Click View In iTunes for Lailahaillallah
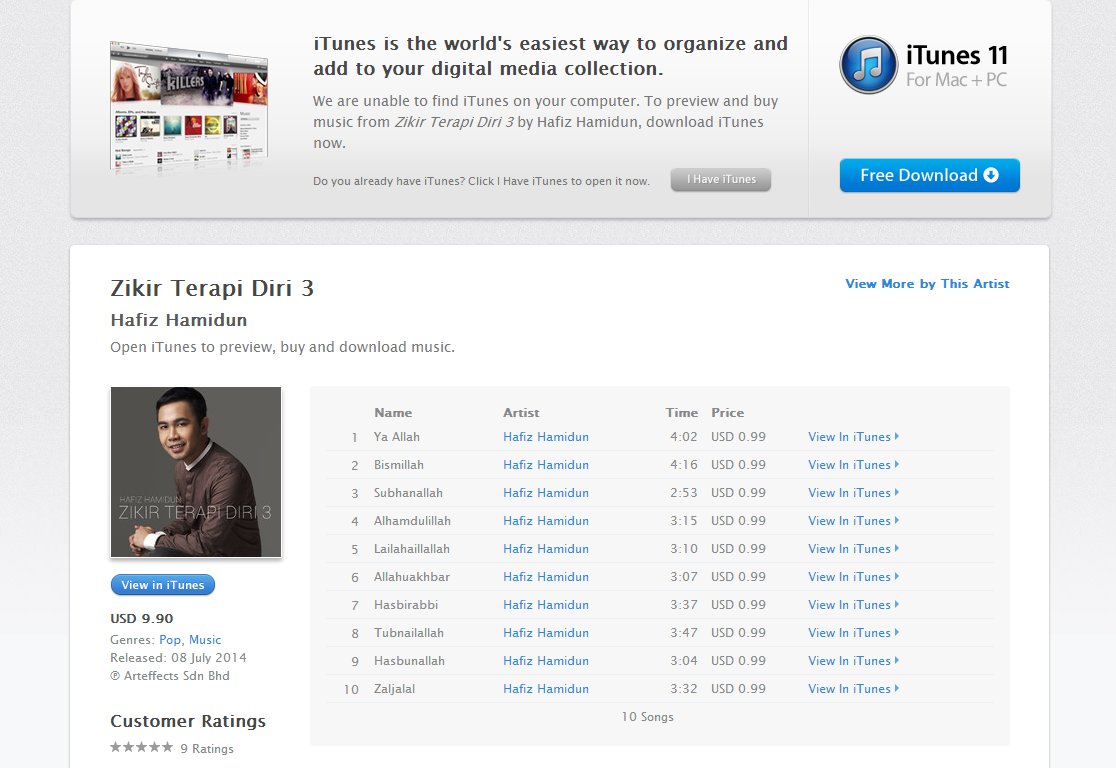The width and height of the screenshot is (1116, 768). 853,548
